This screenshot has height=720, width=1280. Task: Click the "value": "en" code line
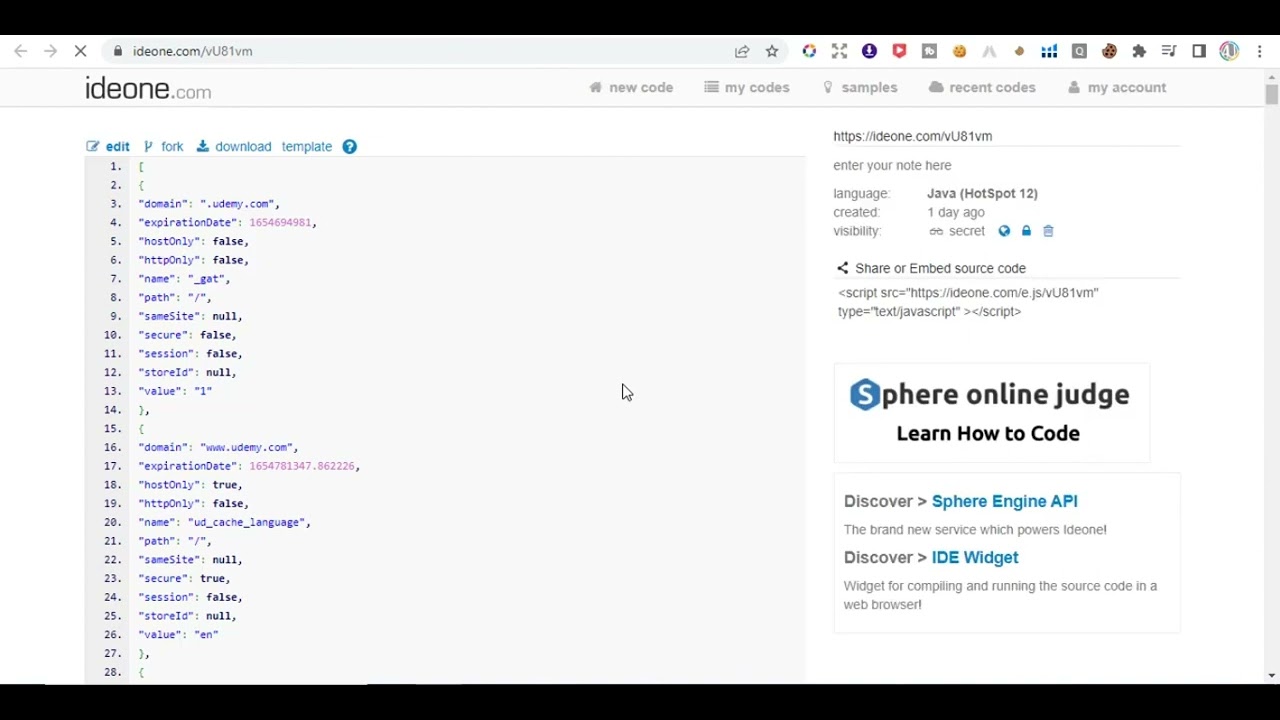[178, 635]
